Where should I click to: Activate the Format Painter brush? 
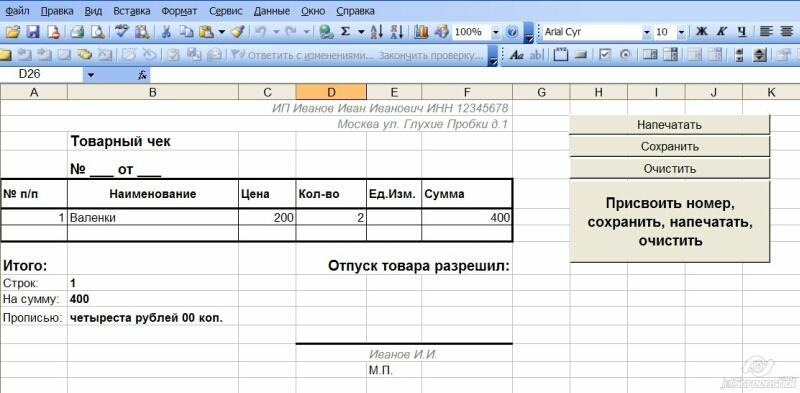point(237,32)
